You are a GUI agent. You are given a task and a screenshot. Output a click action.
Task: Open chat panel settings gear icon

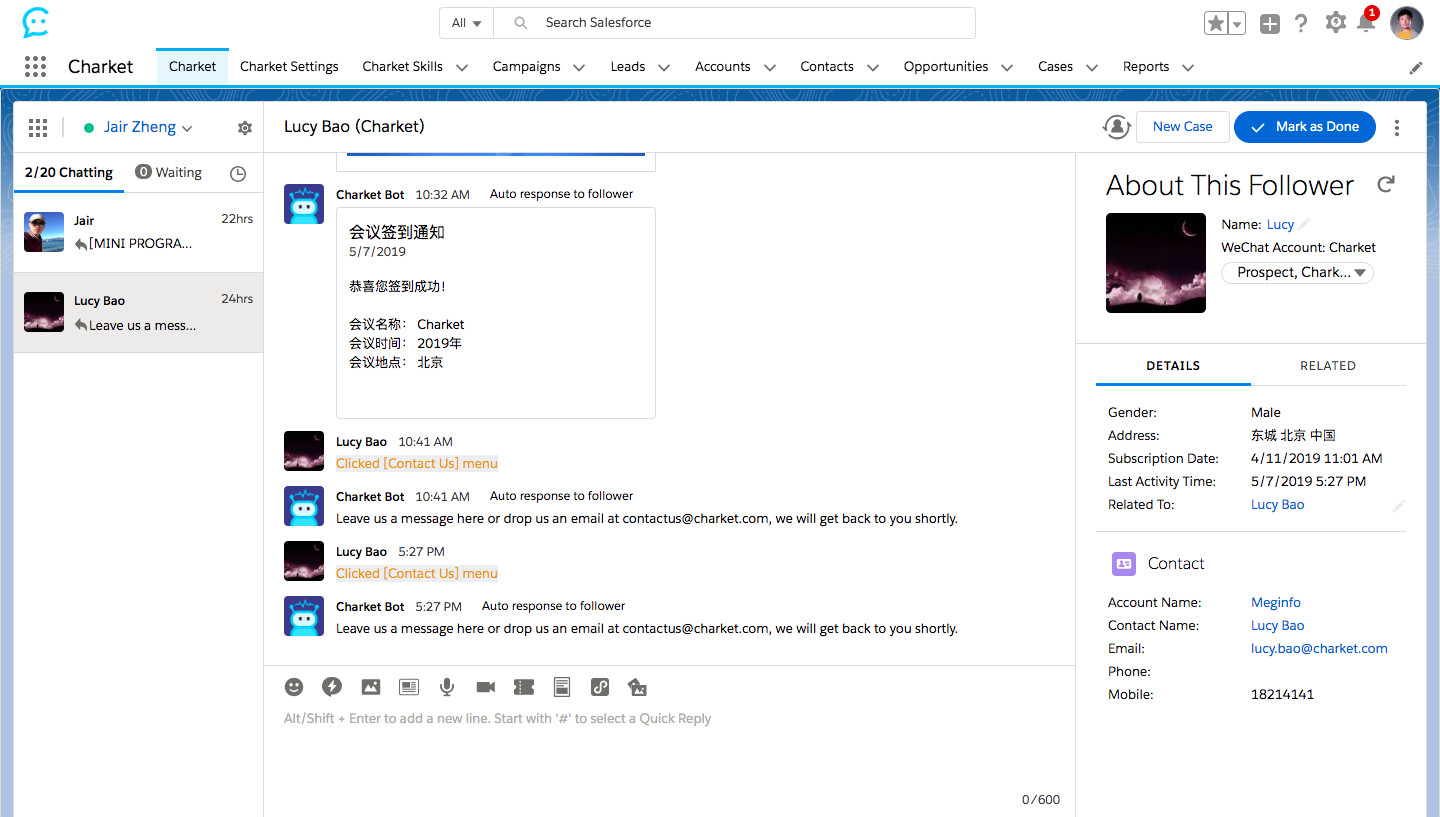[x=245, y=128]
